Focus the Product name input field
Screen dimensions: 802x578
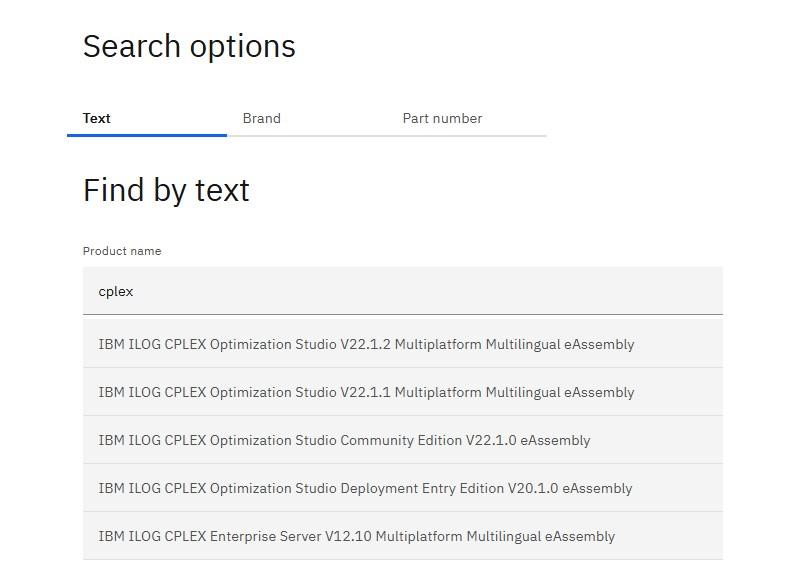click(402, 291)
